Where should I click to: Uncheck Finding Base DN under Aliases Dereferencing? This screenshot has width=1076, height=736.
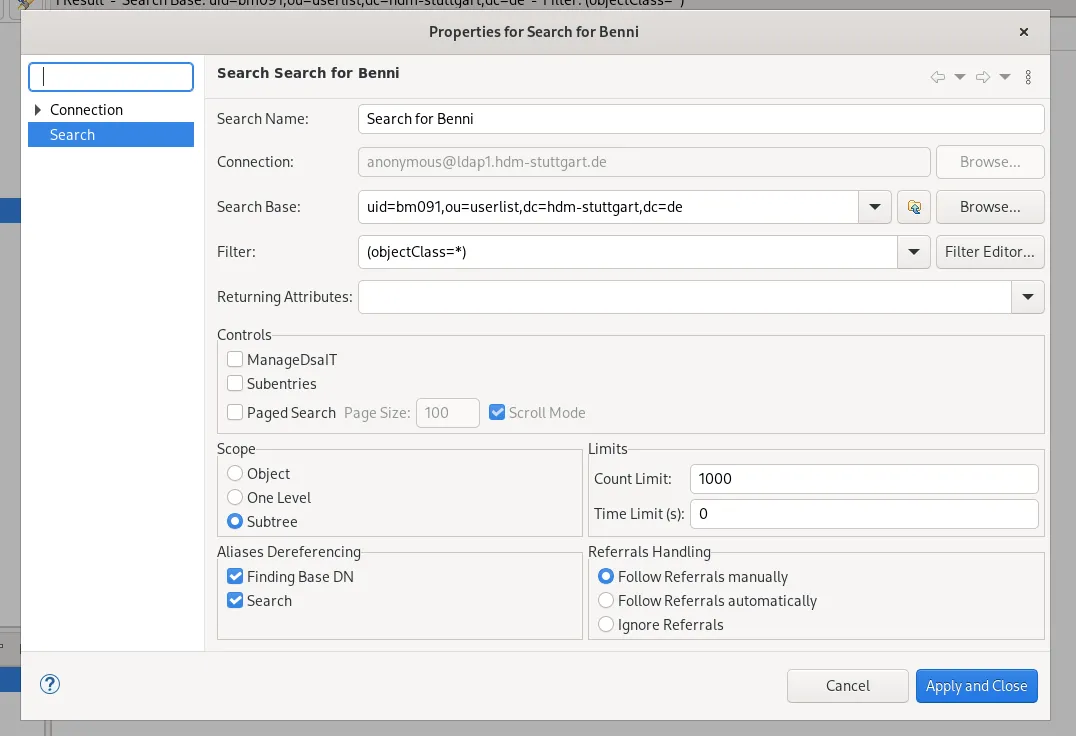pyautogui.click(x=234, y=576)
